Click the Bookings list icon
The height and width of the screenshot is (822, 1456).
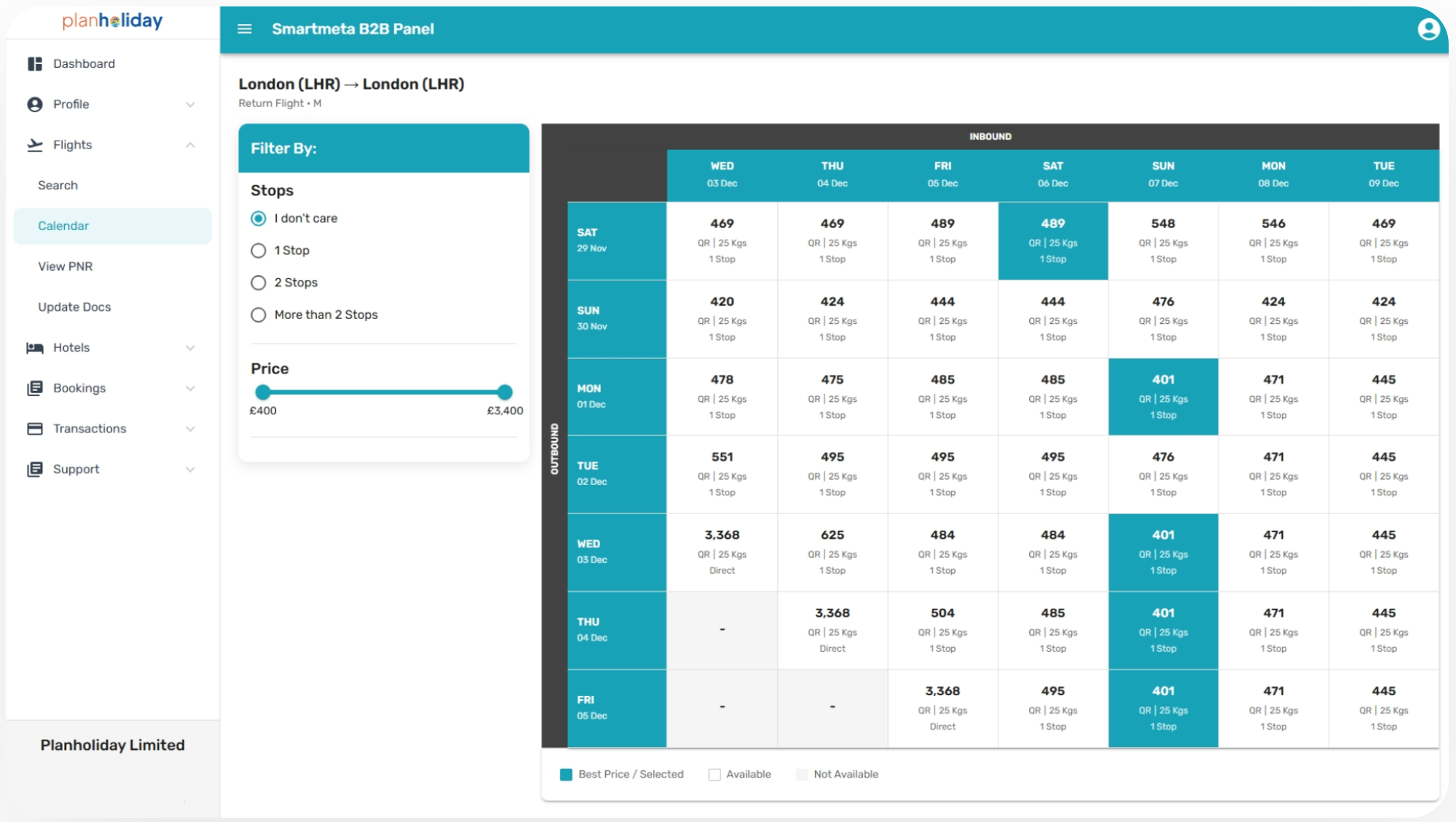click(35, 388)
